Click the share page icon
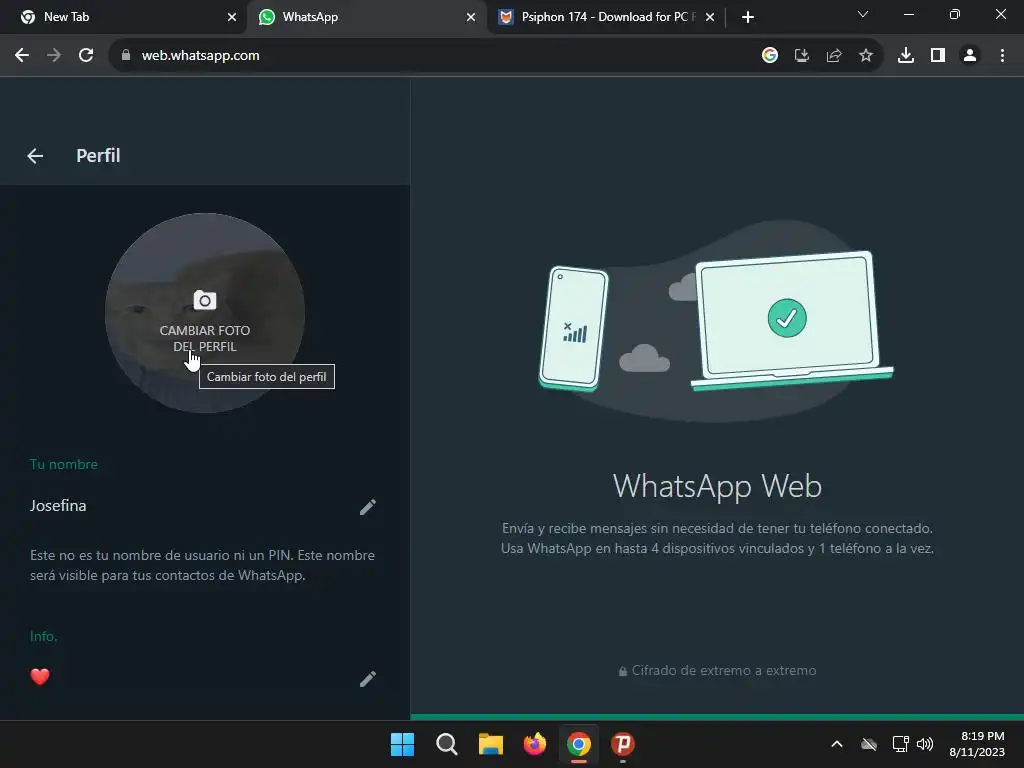This screenshot has height=768, width=1024. coord(834,56)
